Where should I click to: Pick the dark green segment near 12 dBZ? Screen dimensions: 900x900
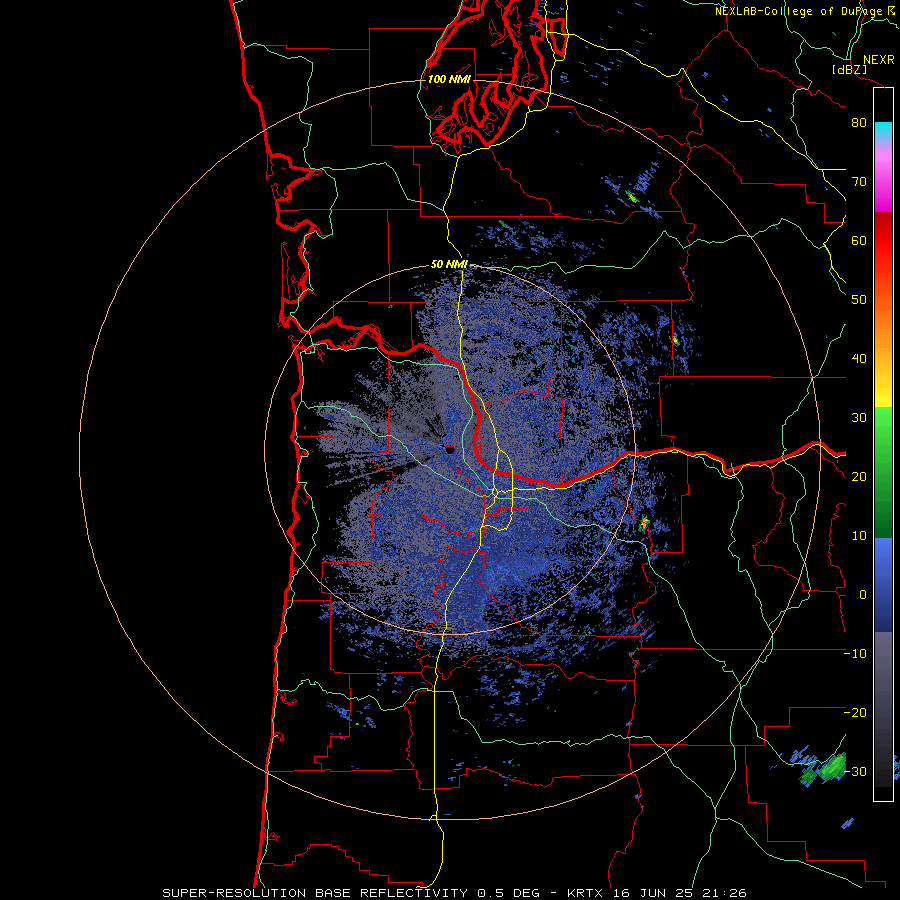883,517
